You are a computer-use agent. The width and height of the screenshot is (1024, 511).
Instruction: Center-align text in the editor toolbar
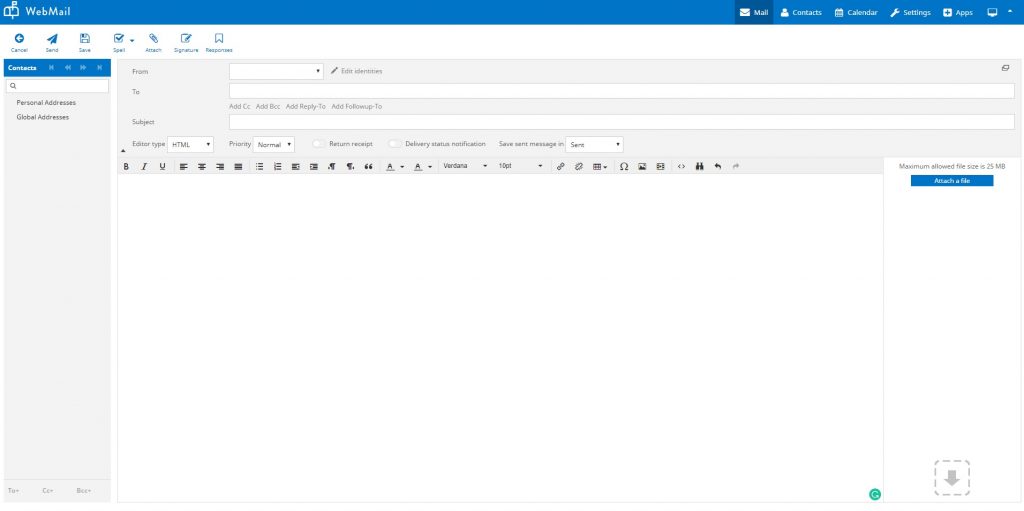point(202,167)
